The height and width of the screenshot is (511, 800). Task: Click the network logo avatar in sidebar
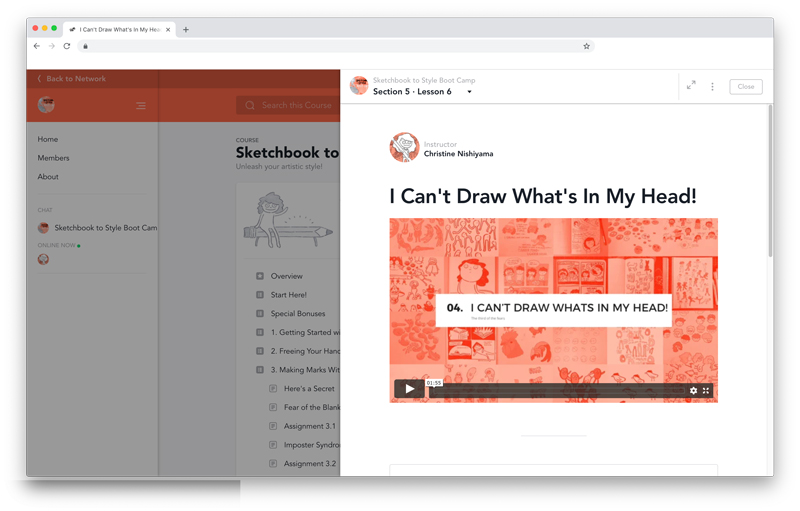pos(46,105)
